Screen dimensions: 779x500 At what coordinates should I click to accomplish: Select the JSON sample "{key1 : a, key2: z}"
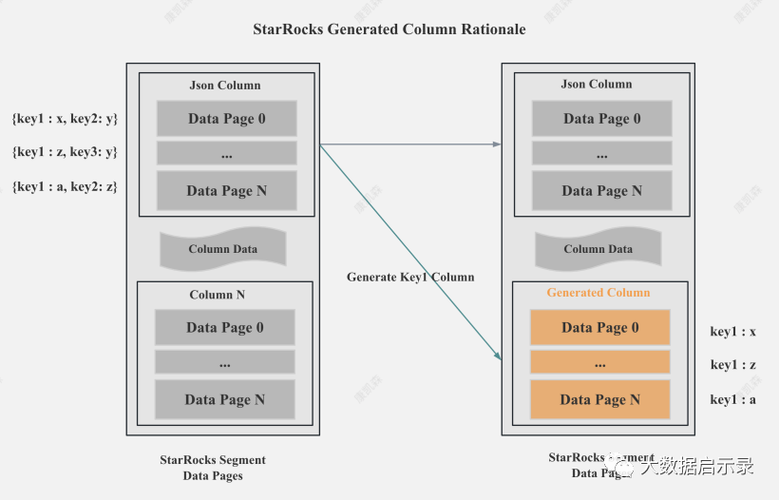[x=65, y=187]
